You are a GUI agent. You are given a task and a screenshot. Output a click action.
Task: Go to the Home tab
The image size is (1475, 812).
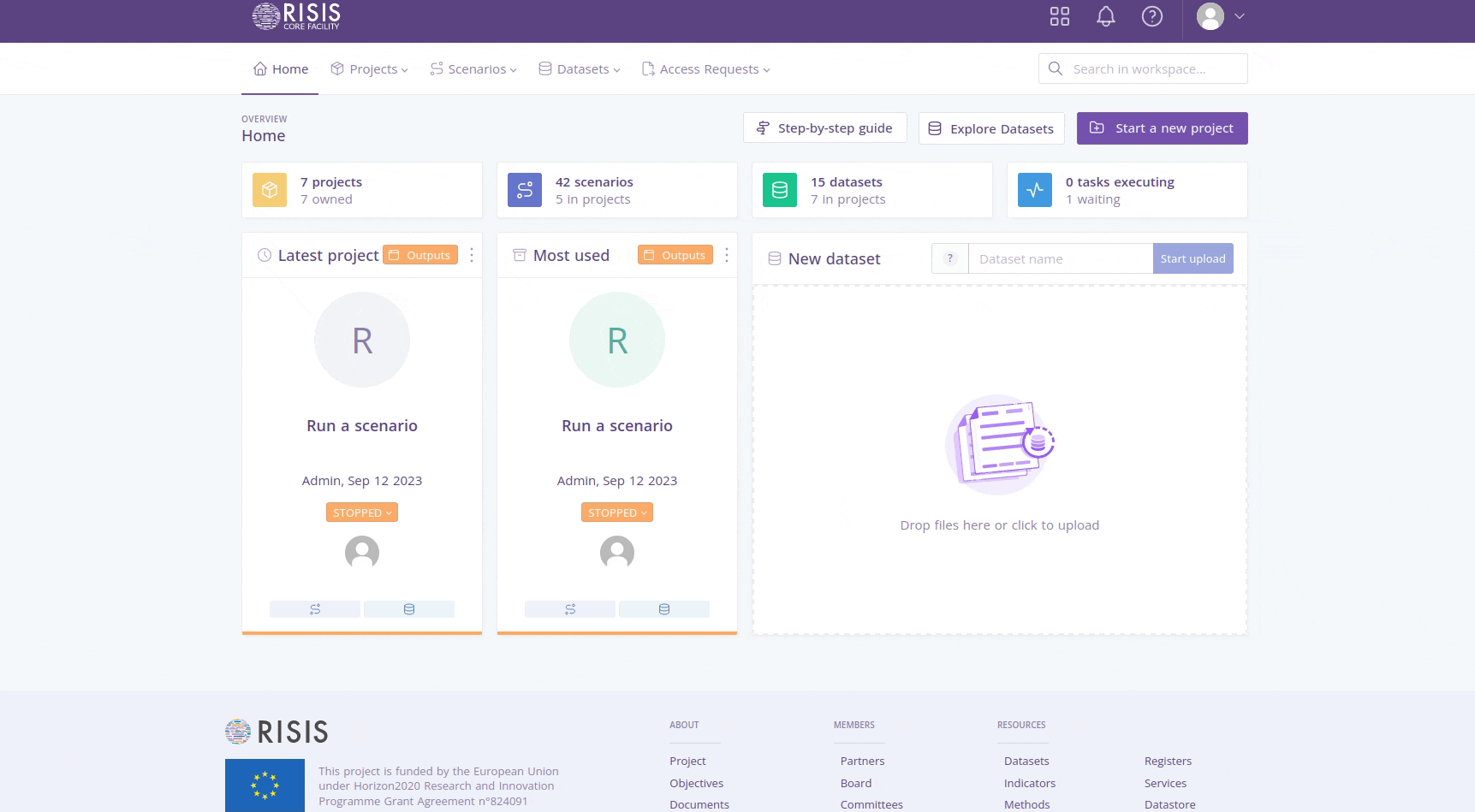281,69
